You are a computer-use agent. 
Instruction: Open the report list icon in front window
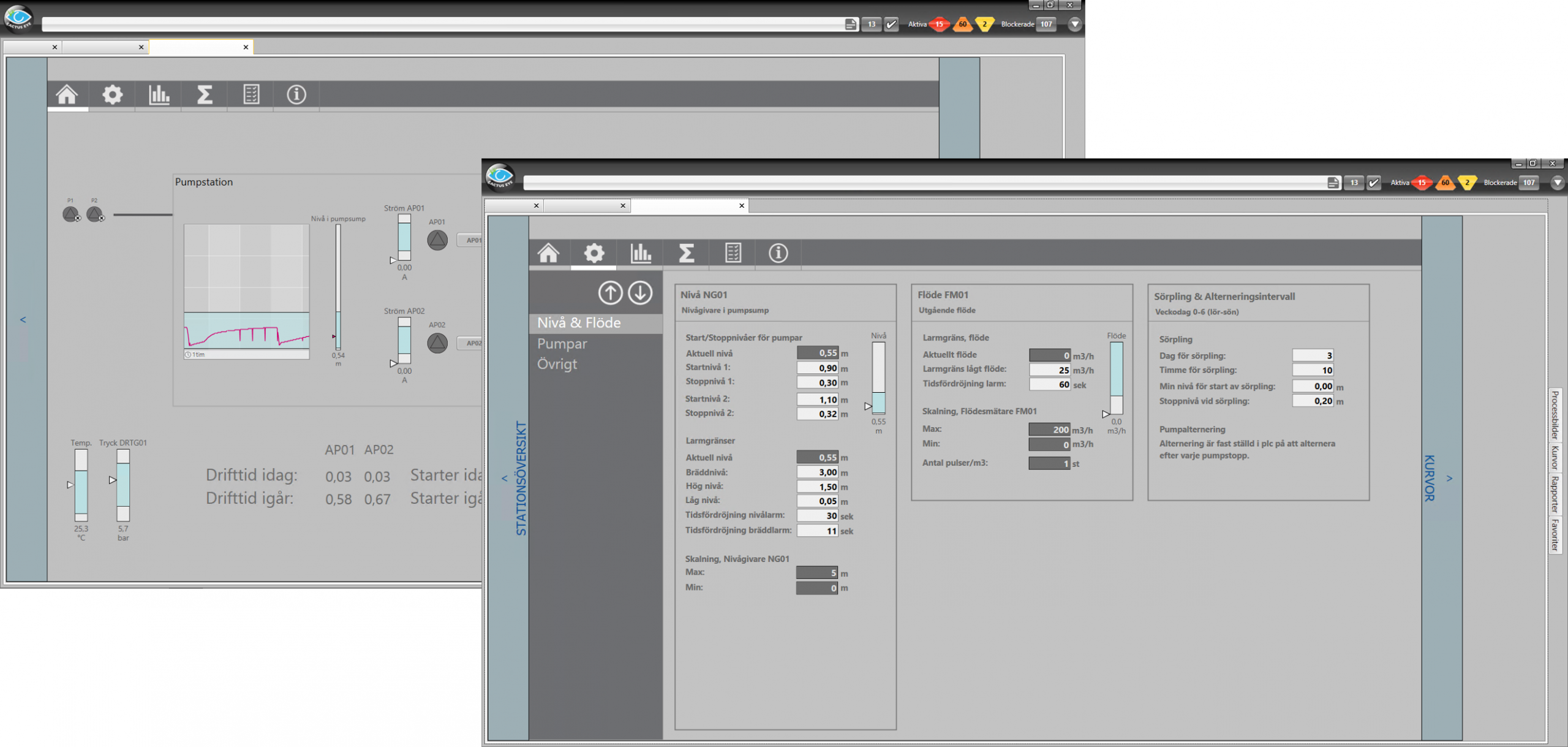tap(733, 252)
